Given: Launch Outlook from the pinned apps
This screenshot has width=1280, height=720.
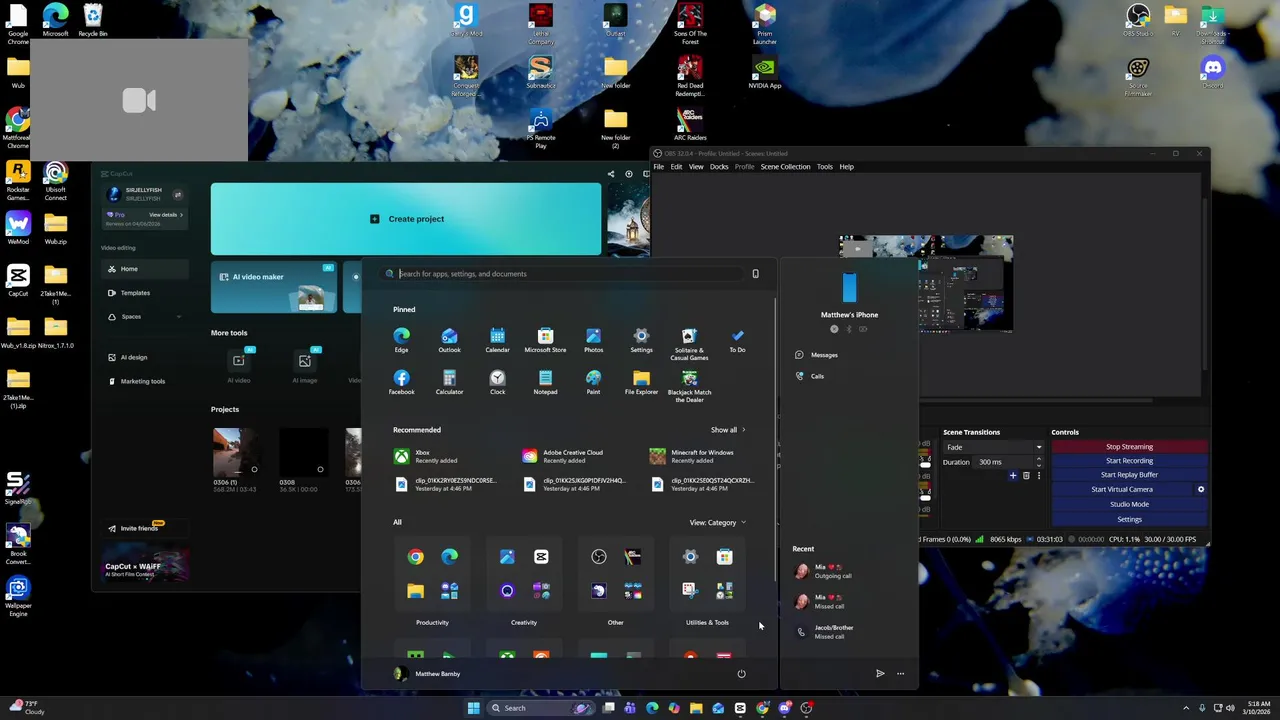Looking at the screenshot, I should (x=449, y=340).
